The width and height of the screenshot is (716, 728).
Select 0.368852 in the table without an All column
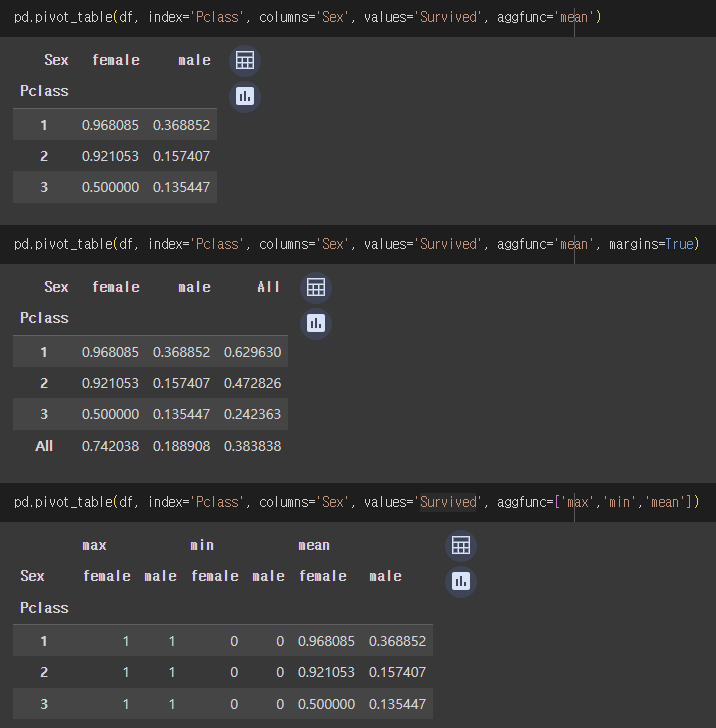181,125
